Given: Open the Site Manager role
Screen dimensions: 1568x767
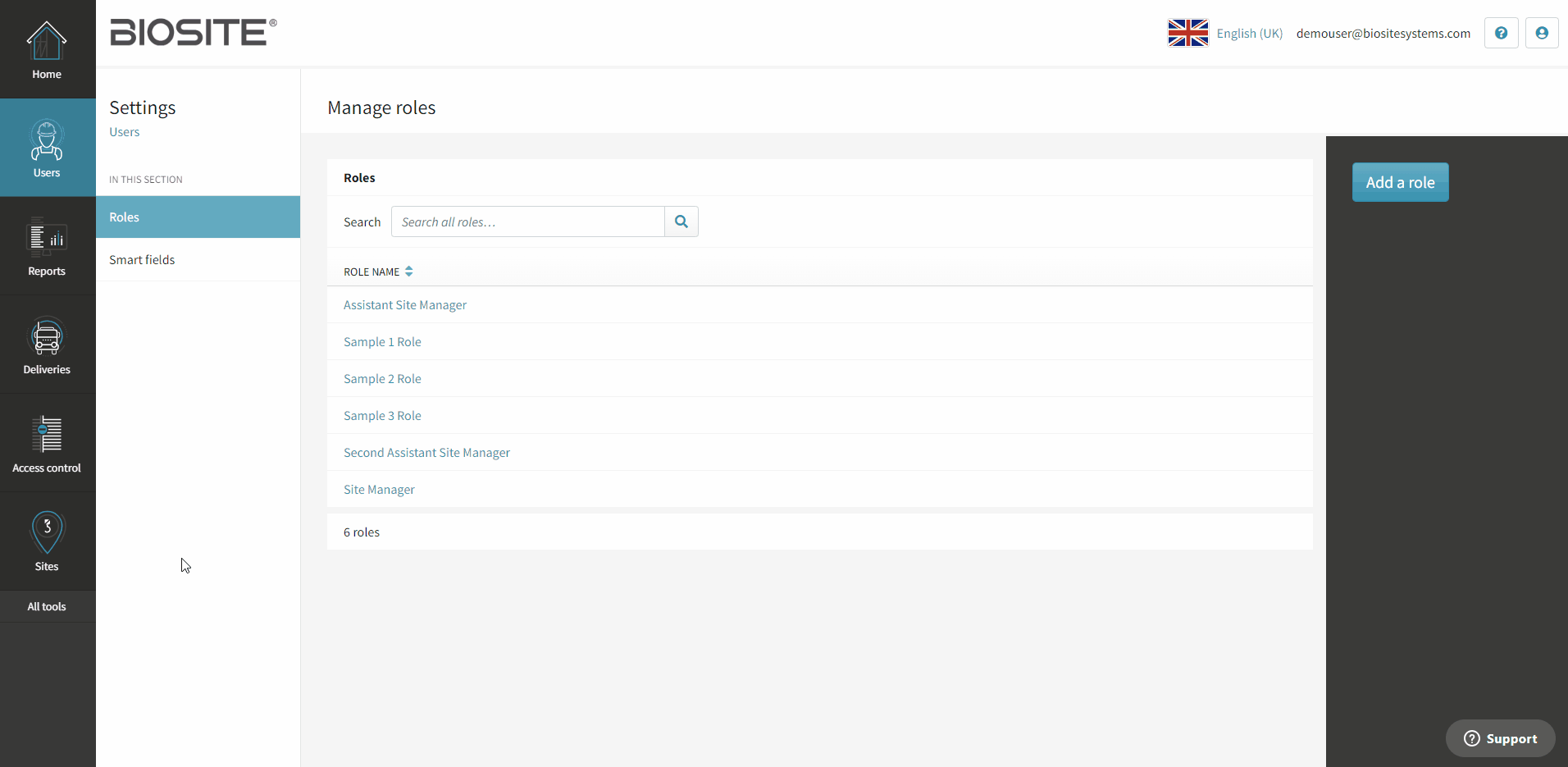Looking at the screenshot, I should click(379, 490).
